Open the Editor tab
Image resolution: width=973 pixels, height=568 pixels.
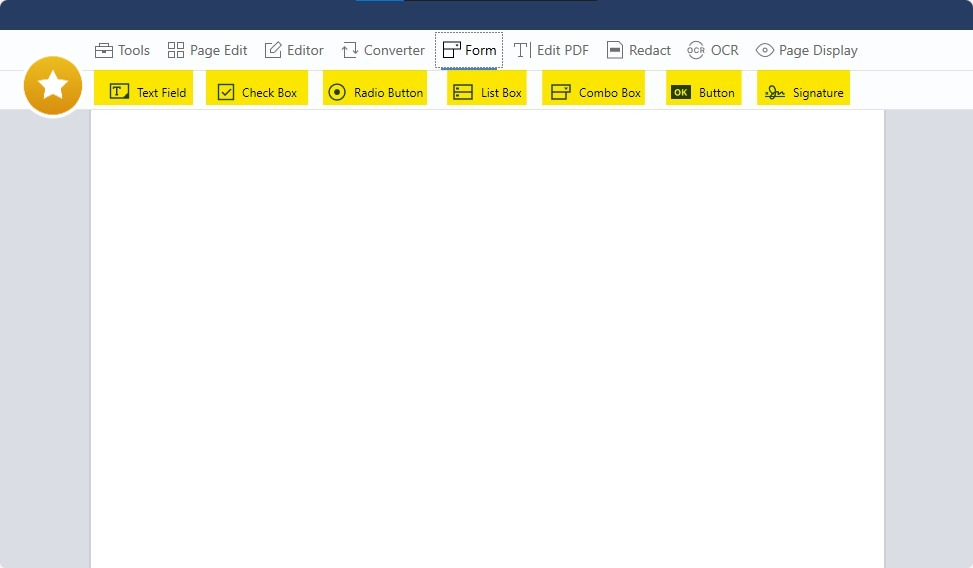click(294, 50)
